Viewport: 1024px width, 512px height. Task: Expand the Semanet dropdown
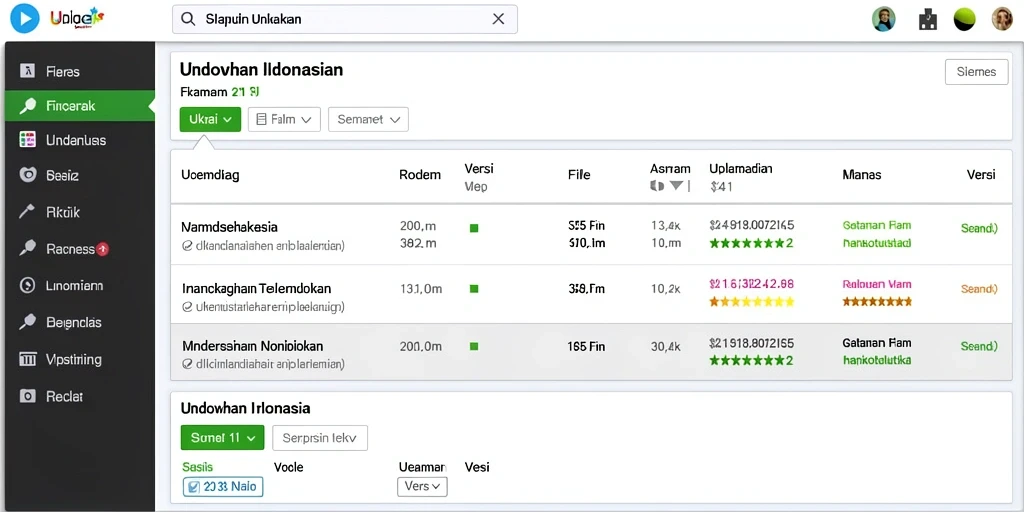click(x=368, y=120)
